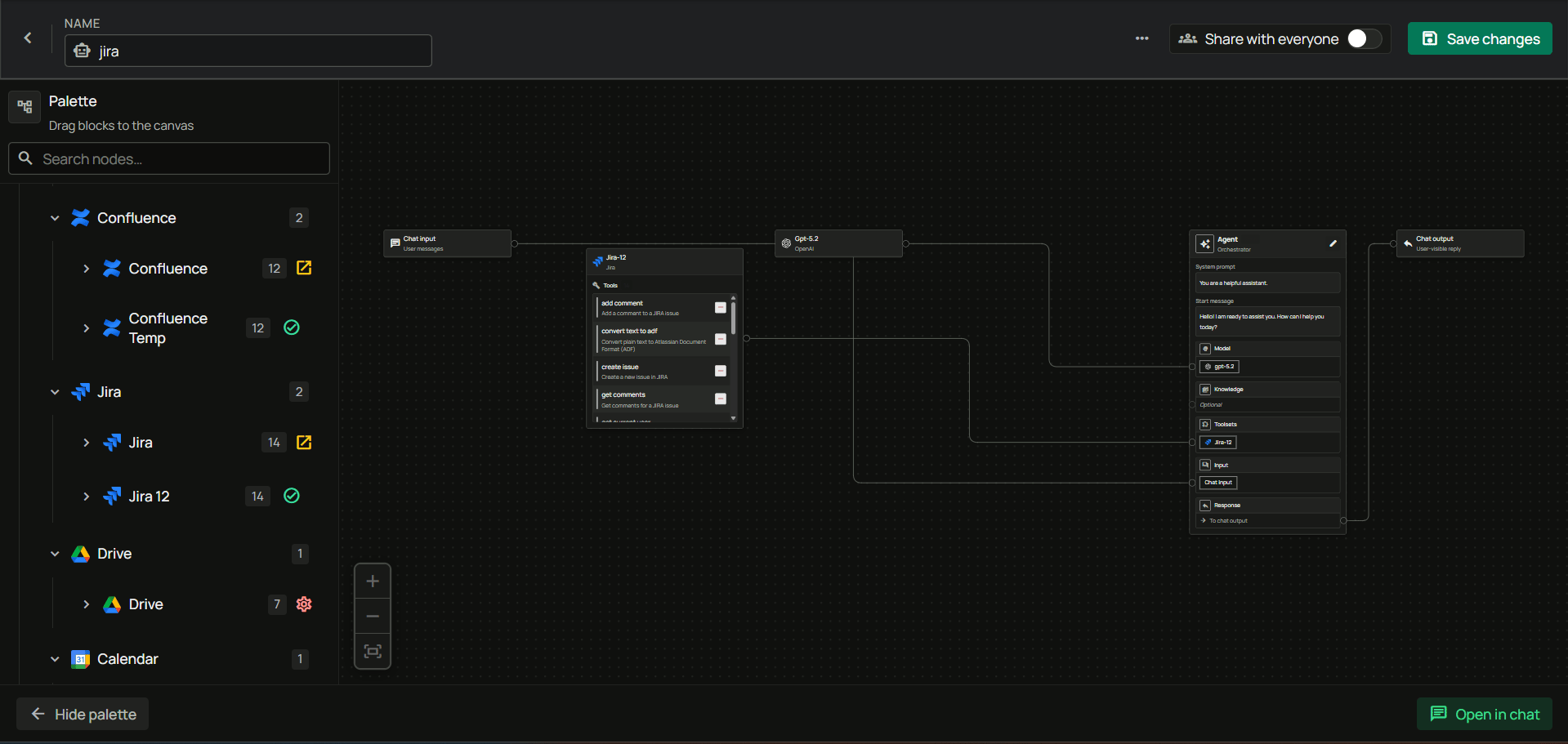Screen dimensions: 1568x744
Task: Open external link for Jira connection
Action: point(304,442)
